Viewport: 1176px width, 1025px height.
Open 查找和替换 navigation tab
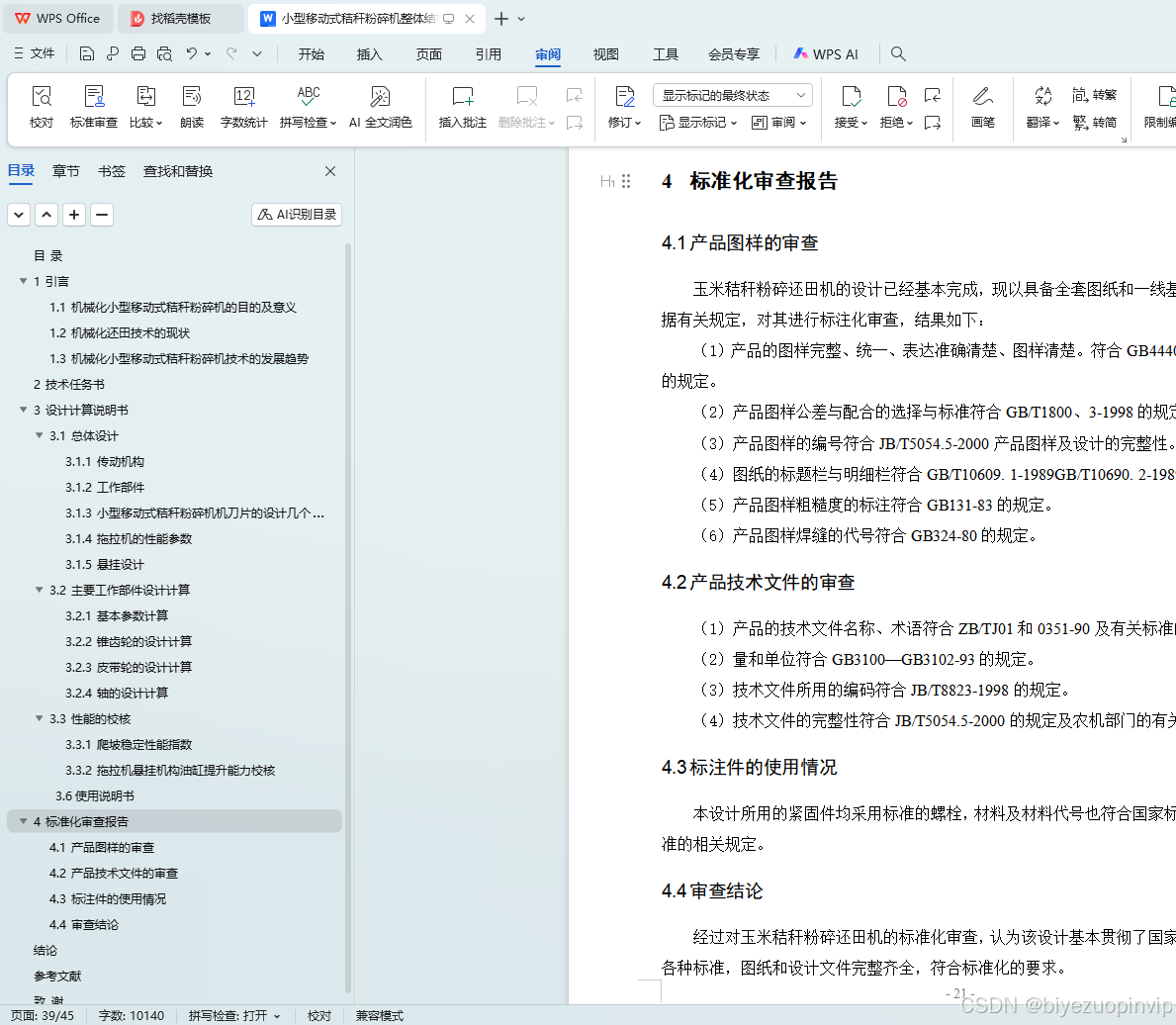point(178,171)
